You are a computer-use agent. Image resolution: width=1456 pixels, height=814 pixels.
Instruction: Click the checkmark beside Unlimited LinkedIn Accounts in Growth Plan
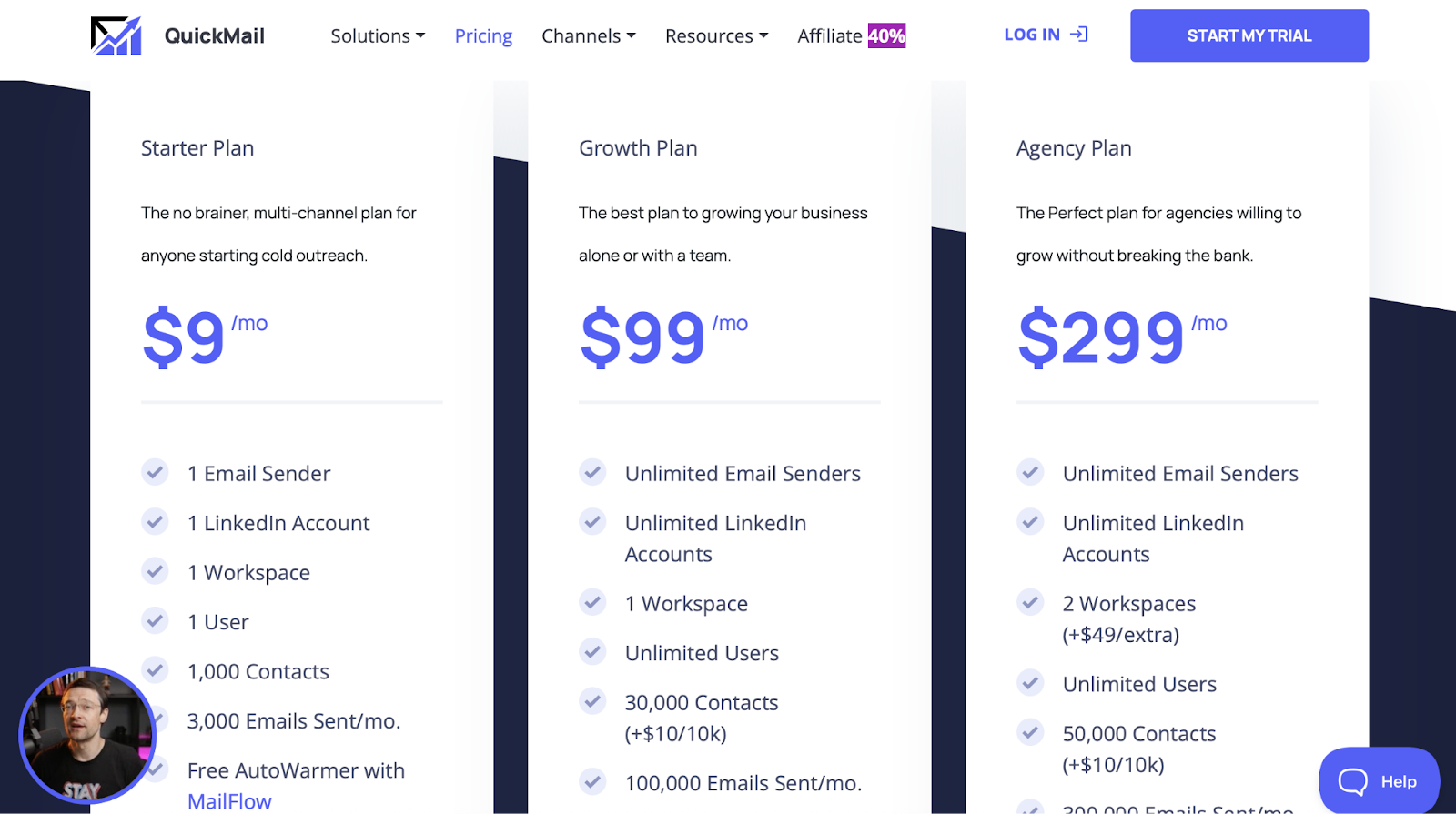pyautogui.click(x=592, y=521)
